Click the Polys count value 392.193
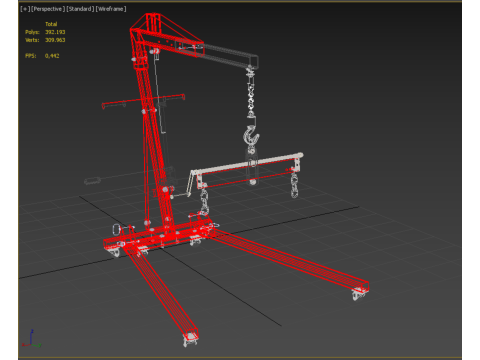This screenshot has width=480, height=360. (55, 32)
